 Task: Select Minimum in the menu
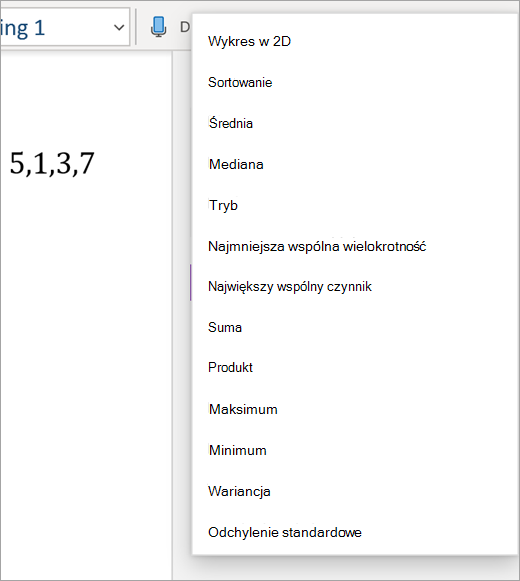(x=238, y=450)
